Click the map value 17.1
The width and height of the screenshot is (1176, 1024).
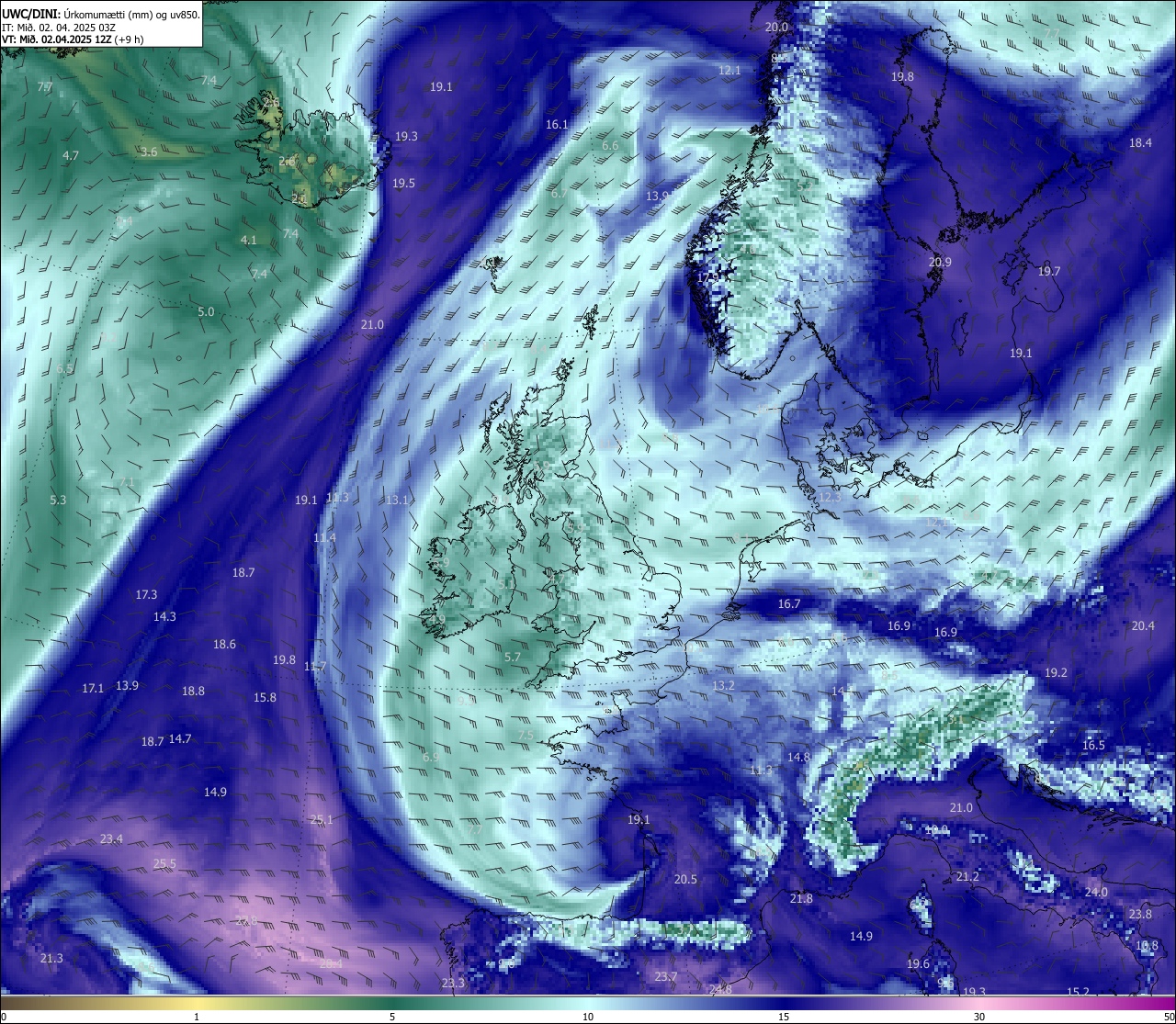point(93,689)
